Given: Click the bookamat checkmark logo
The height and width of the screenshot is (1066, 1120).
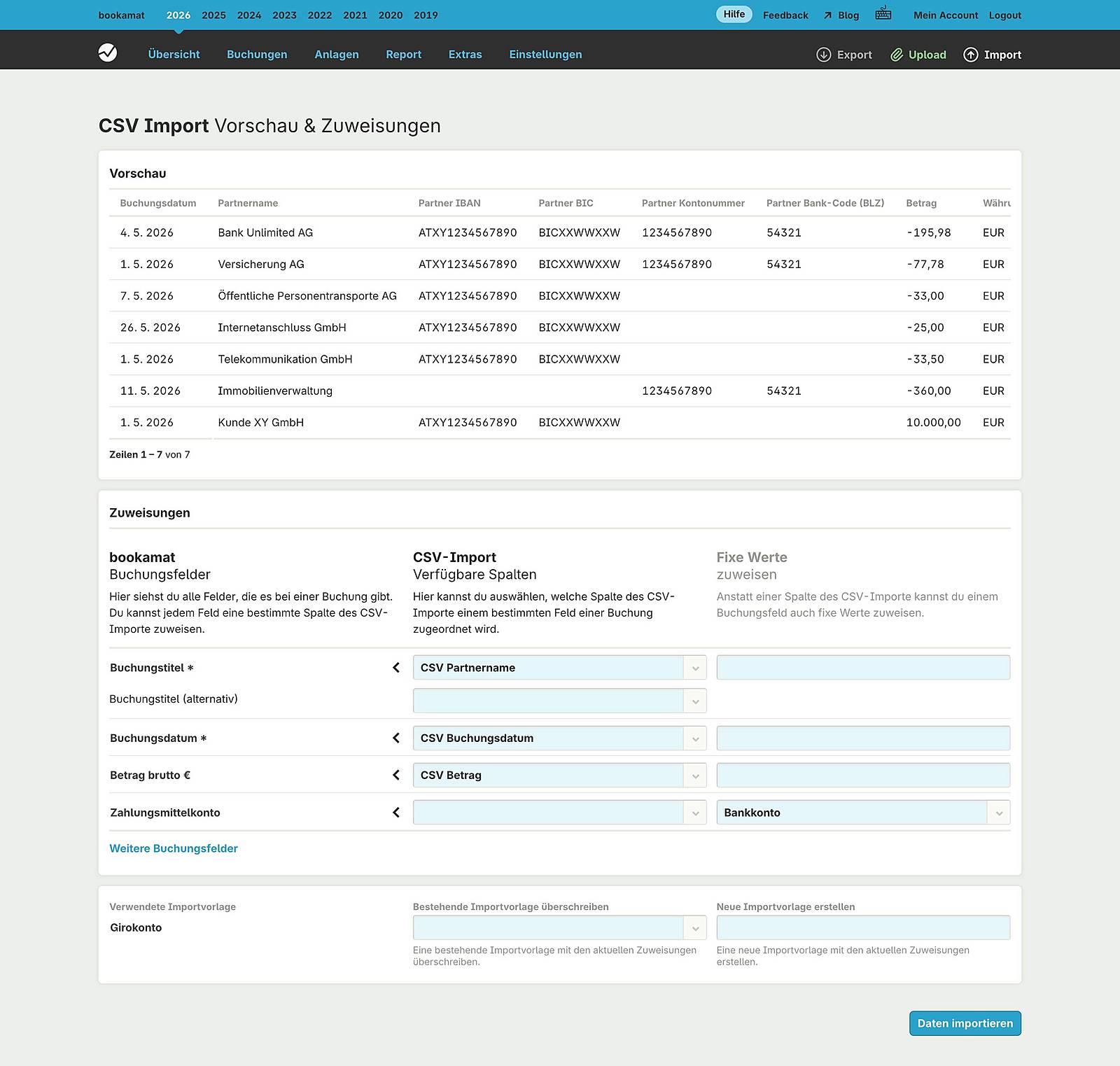Looking at the screenshot, I should pyautogui.click(x=108, y=53).
